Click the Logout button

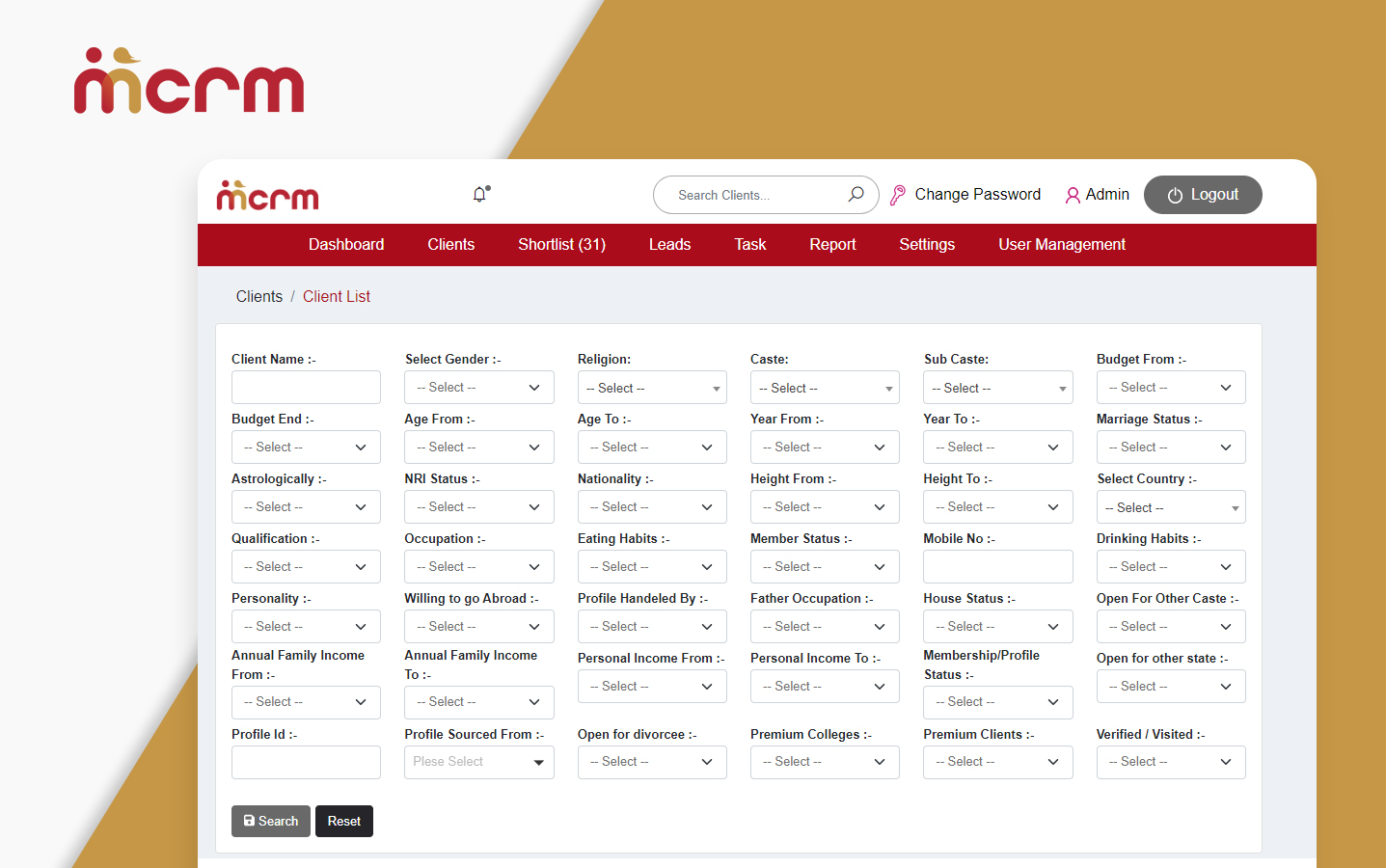[1203, 195]
